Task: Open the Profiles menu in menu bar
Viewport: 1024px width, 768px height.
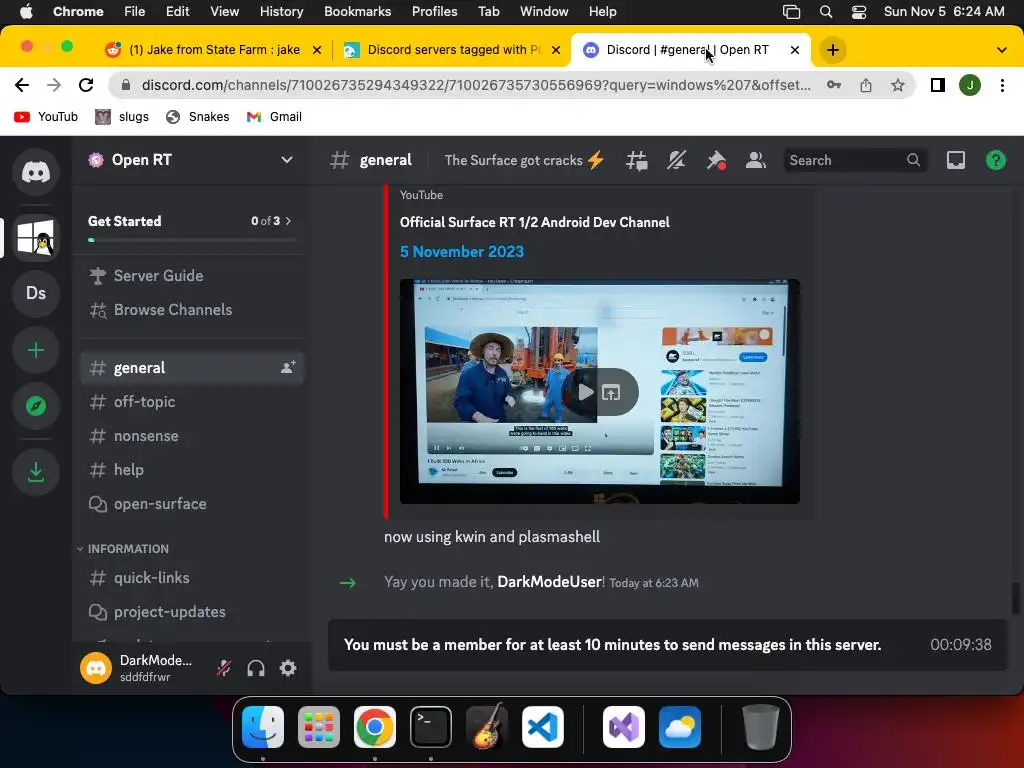Action: point(434,11)
